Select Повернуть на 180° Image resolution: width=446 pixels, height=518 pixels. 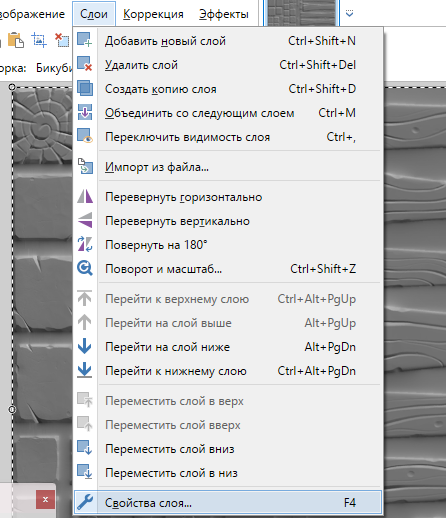(x=228, y=245)
